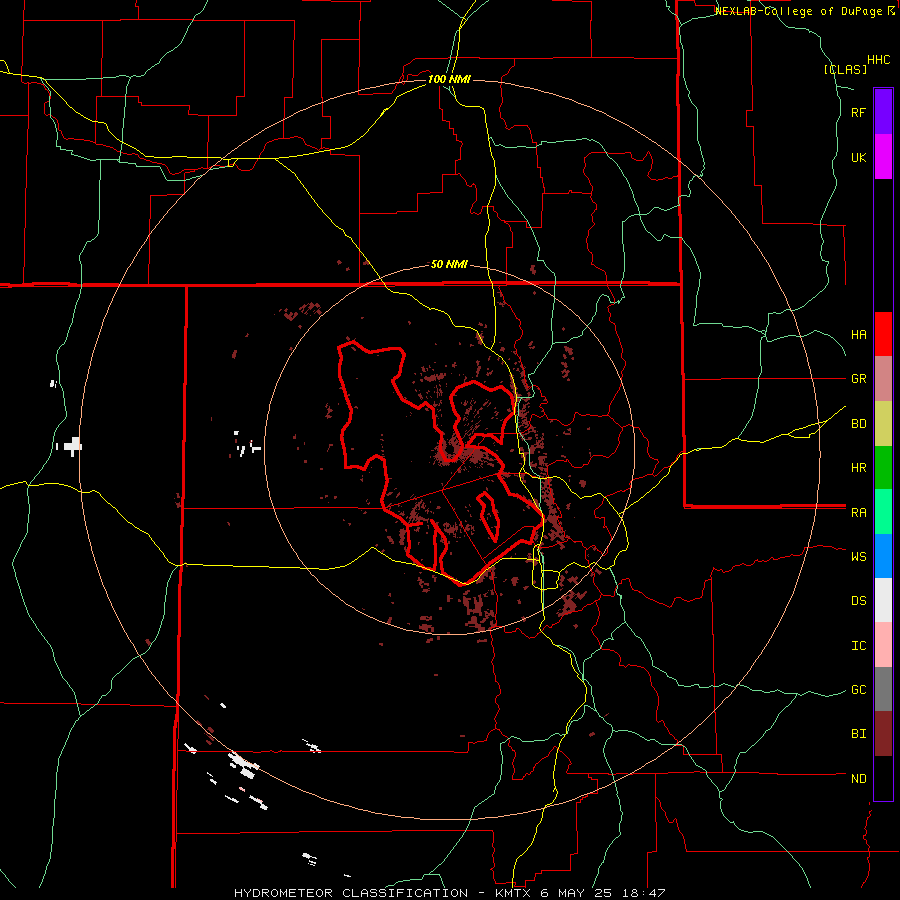Click the ND legend label

(858, 778)
